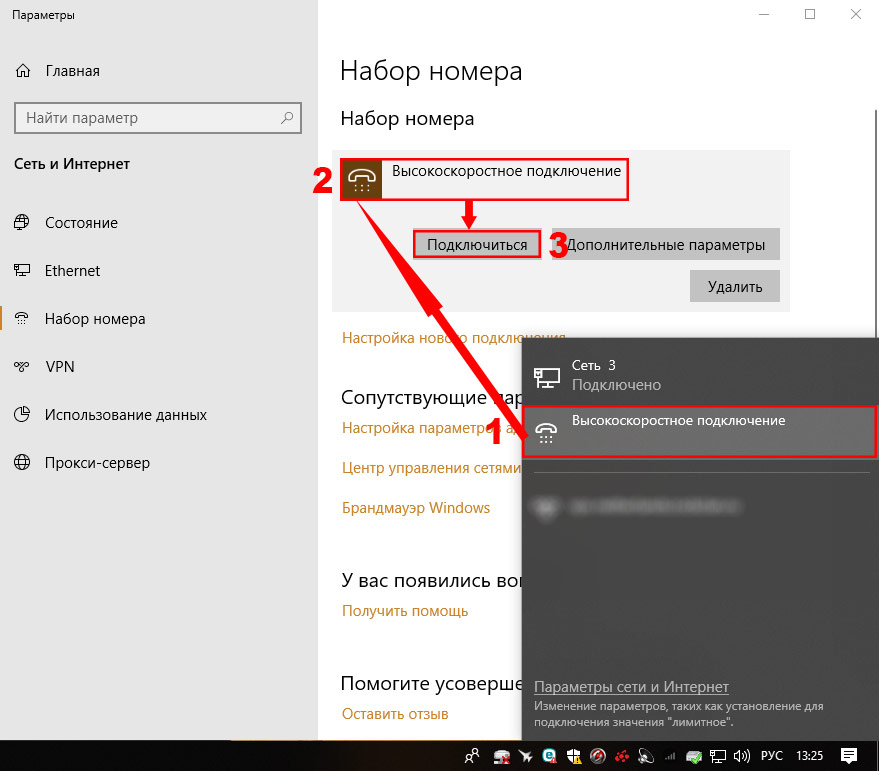Screen dimensions: 879x771
Task: Click the signal bars tray icon
Action: (670, 756)
